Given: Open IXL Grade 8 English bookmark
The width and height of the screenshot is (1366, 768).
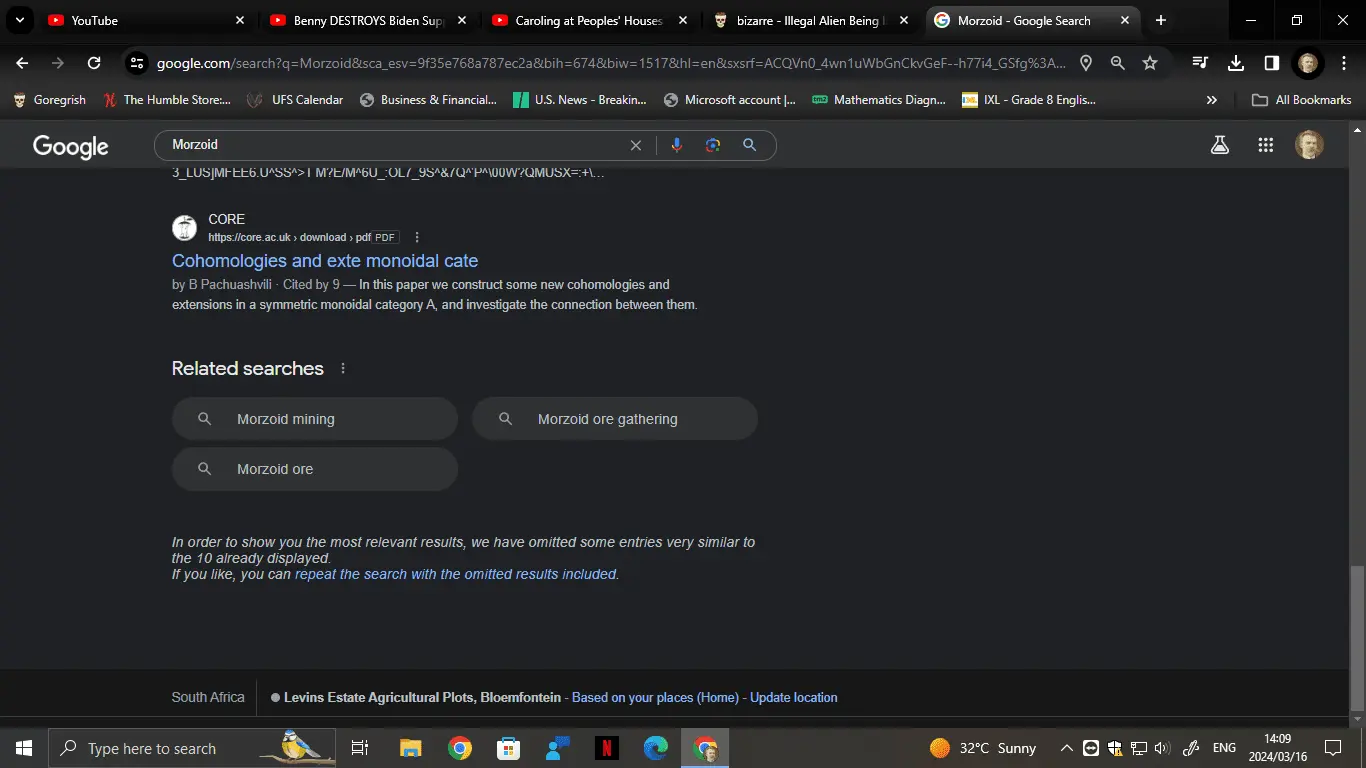Looking at the screenshot, I should tap(1029, 100).
